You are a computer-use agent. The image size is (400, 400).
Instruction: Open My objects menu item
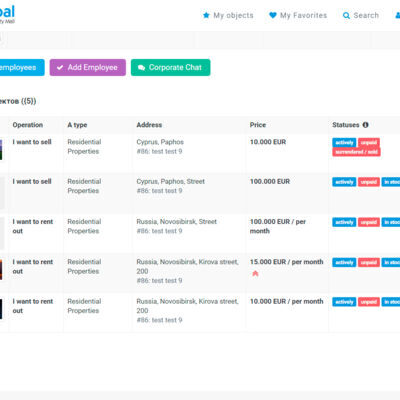228,15
